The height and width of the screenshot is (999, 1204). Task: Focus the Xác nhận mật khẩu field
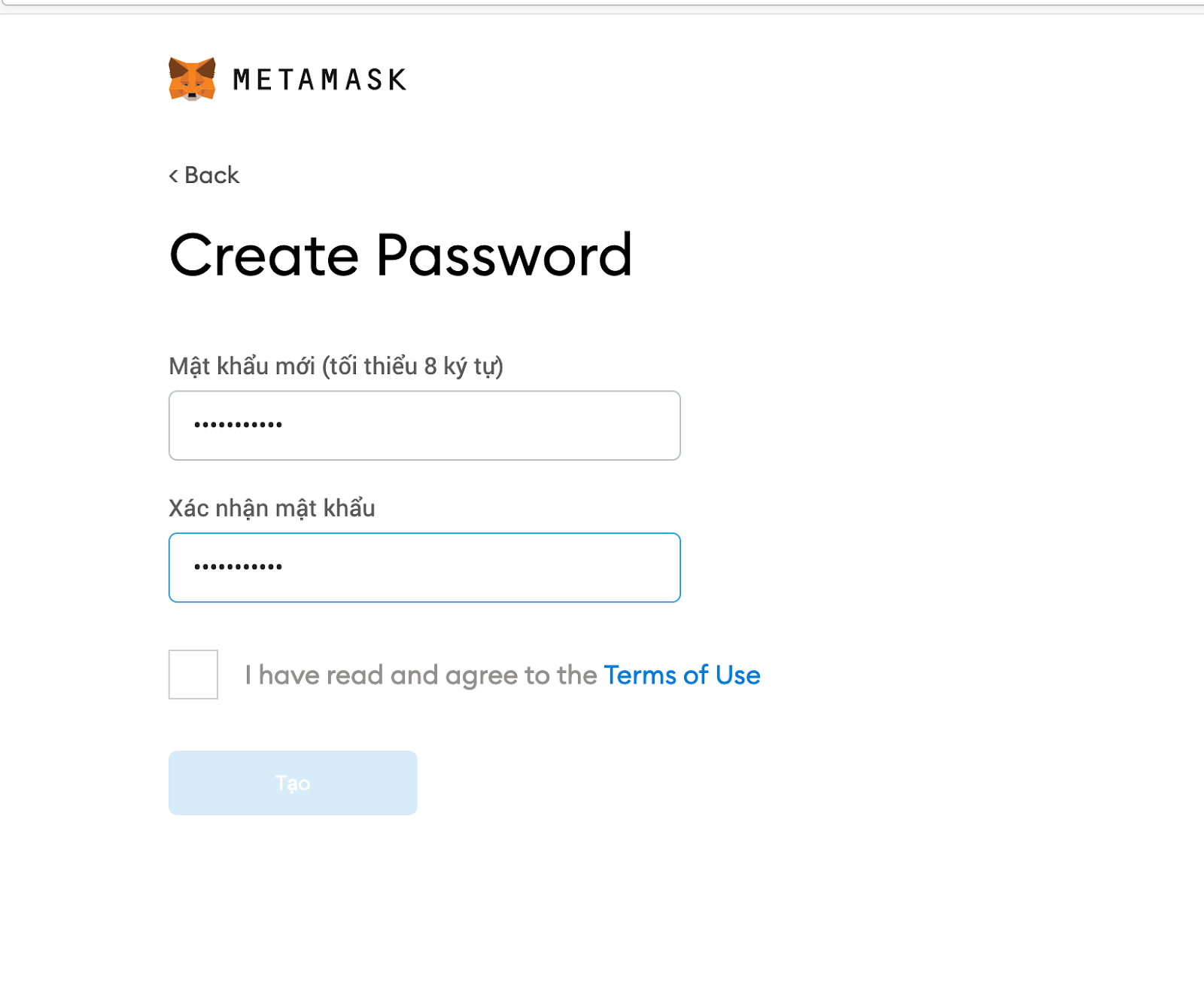tap(424, 568)
